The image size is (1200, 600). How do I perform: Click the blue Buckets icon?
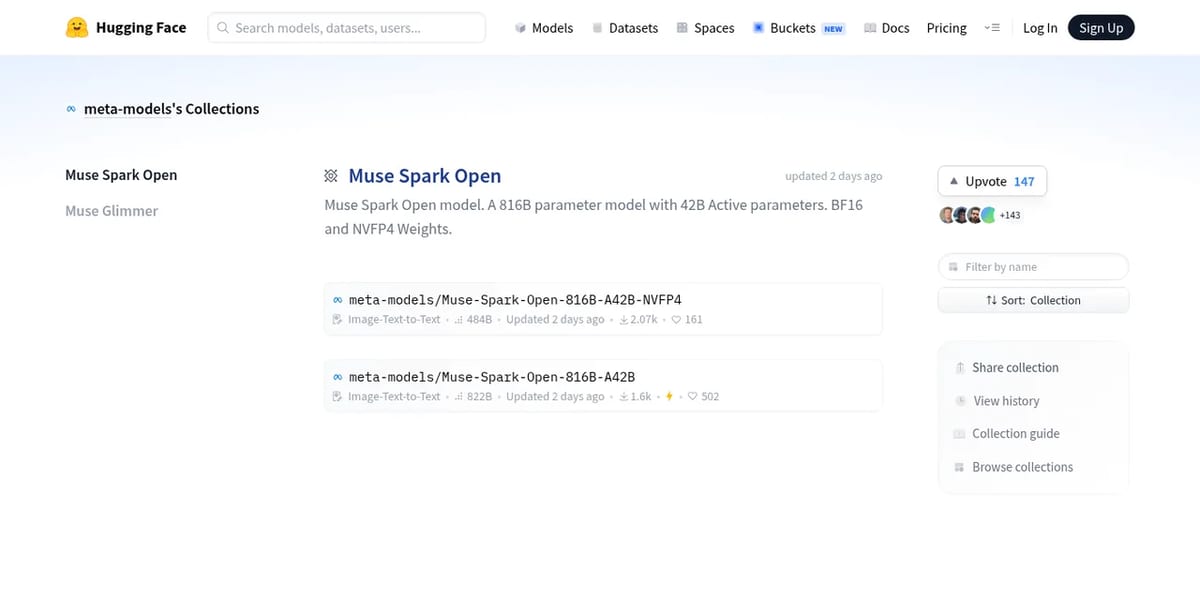(x=758, y=28)
